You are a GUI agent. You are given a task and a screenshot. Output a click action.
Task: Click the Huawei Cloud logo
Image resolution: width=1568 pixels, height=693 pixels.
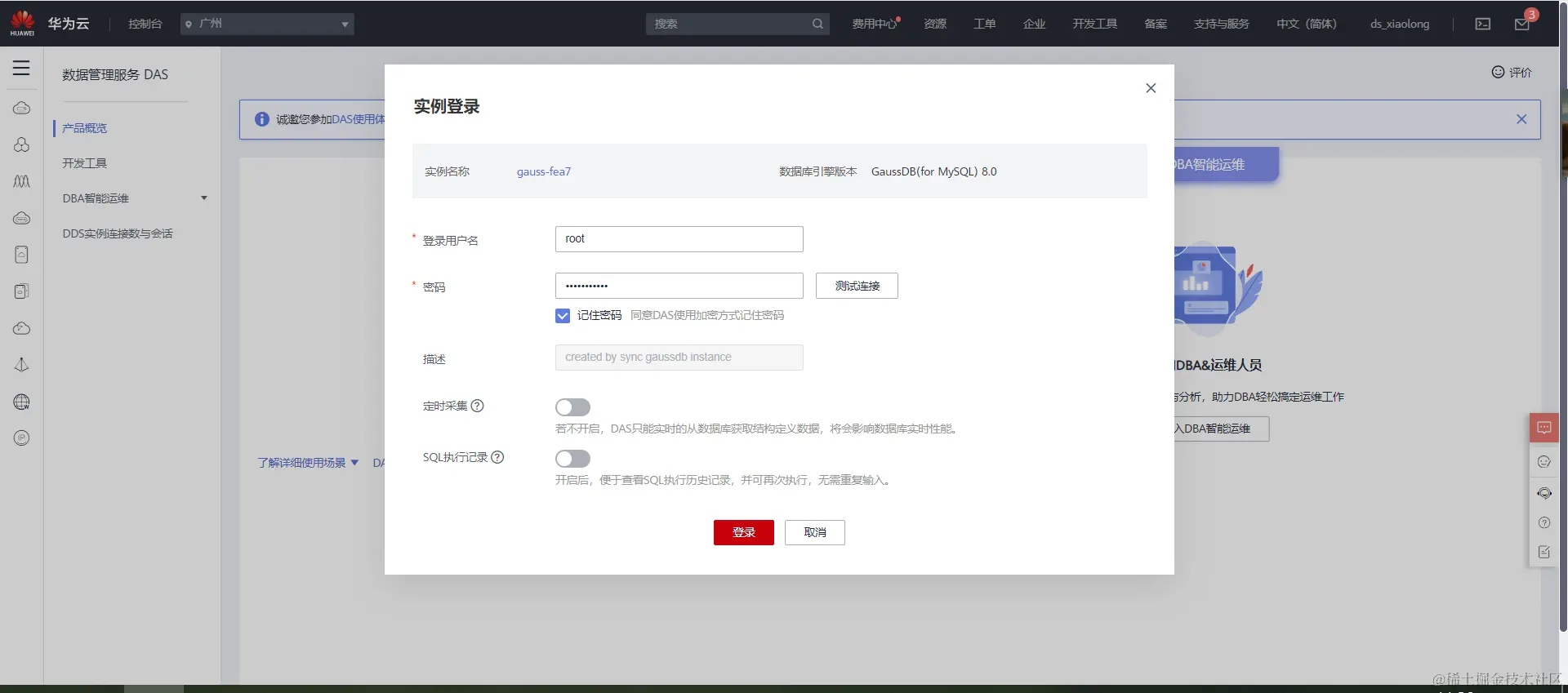click(x=22, y=23)
